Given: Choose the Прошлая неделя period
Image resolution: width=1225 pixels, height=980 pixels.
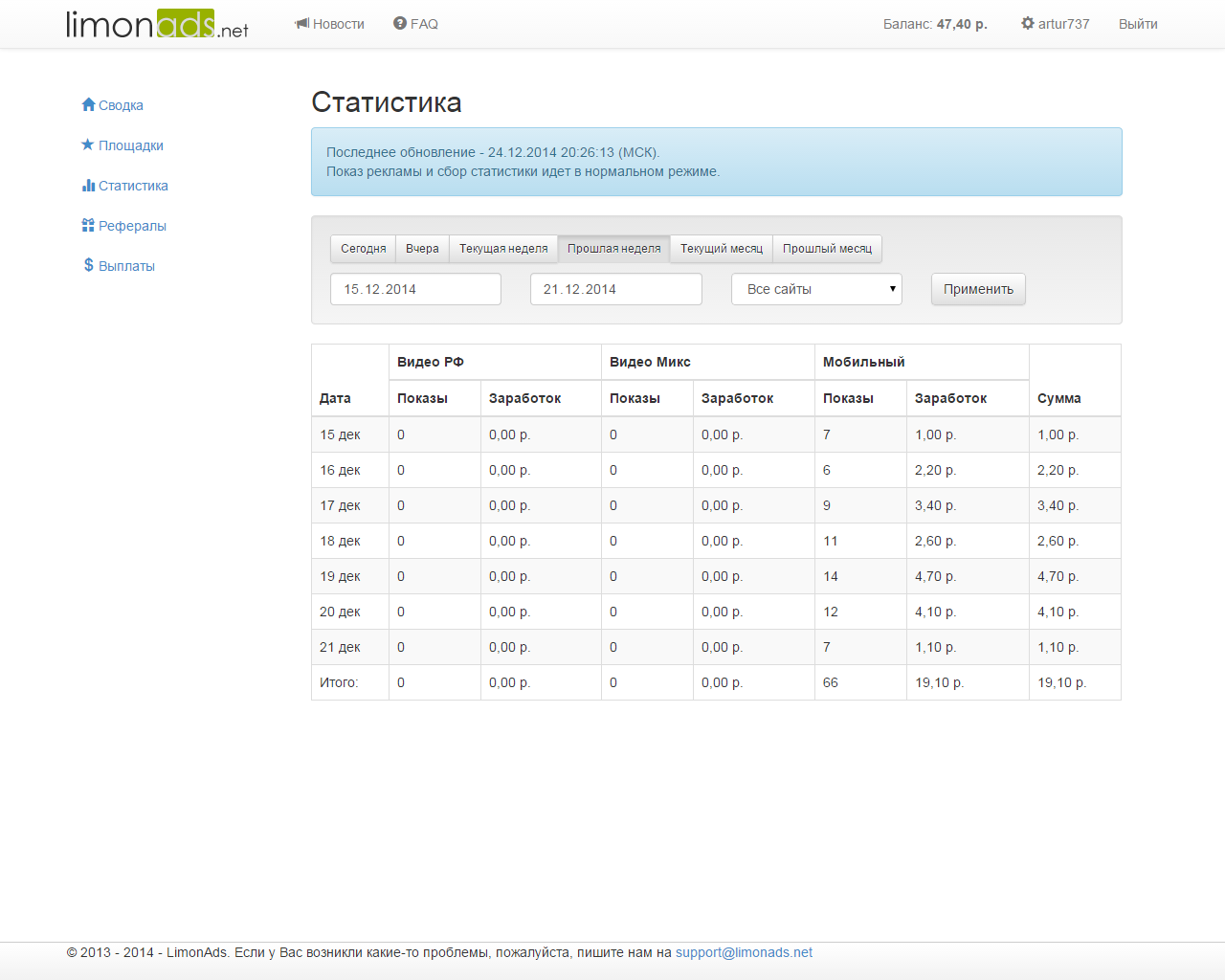Looking at the screenshot, I should tap(613, 249).
